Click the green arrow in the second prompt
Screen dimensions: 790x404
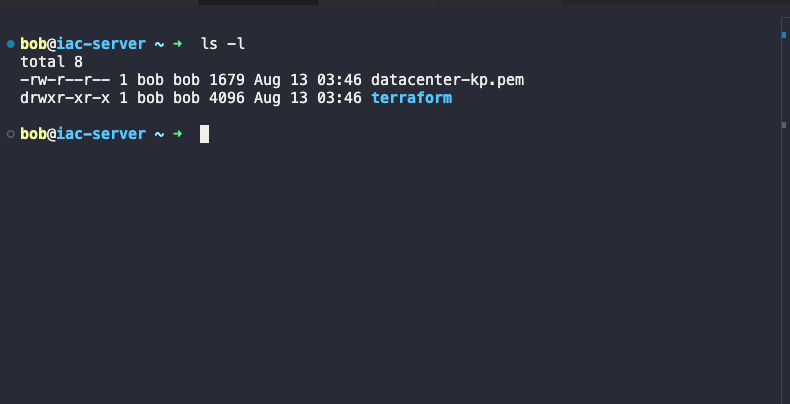(177, 134)
